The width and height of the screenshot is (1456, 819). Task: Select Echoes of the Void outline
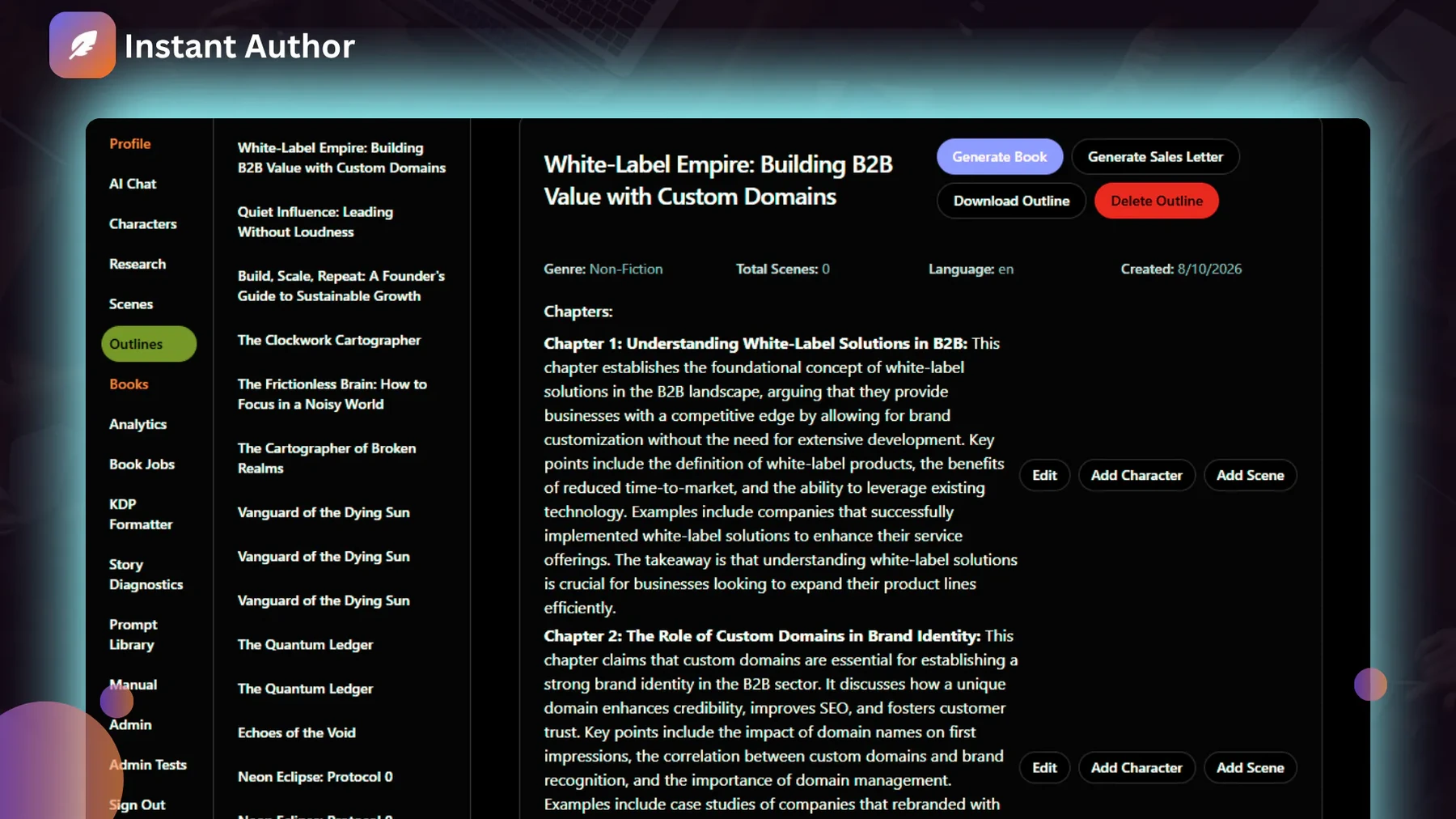click(x=297, y=732)
